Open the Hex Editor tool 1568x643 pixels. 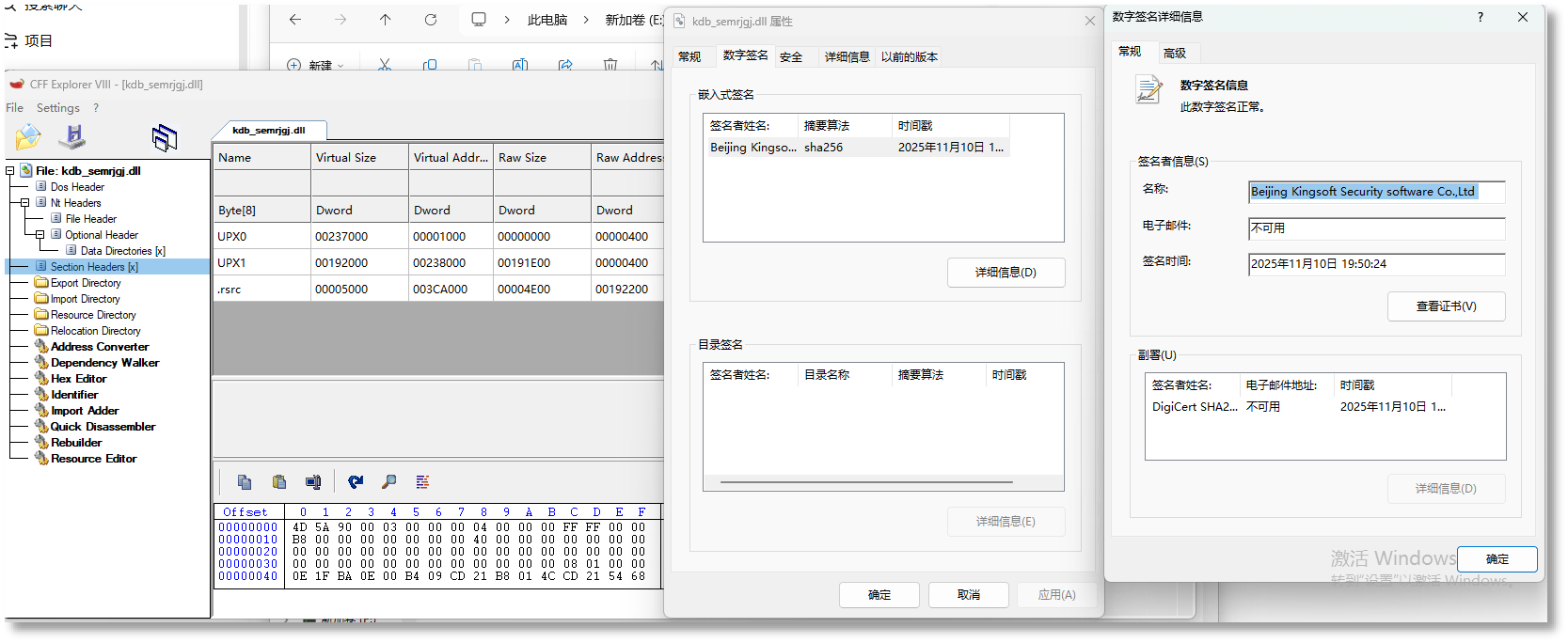(x=78, y=379)
